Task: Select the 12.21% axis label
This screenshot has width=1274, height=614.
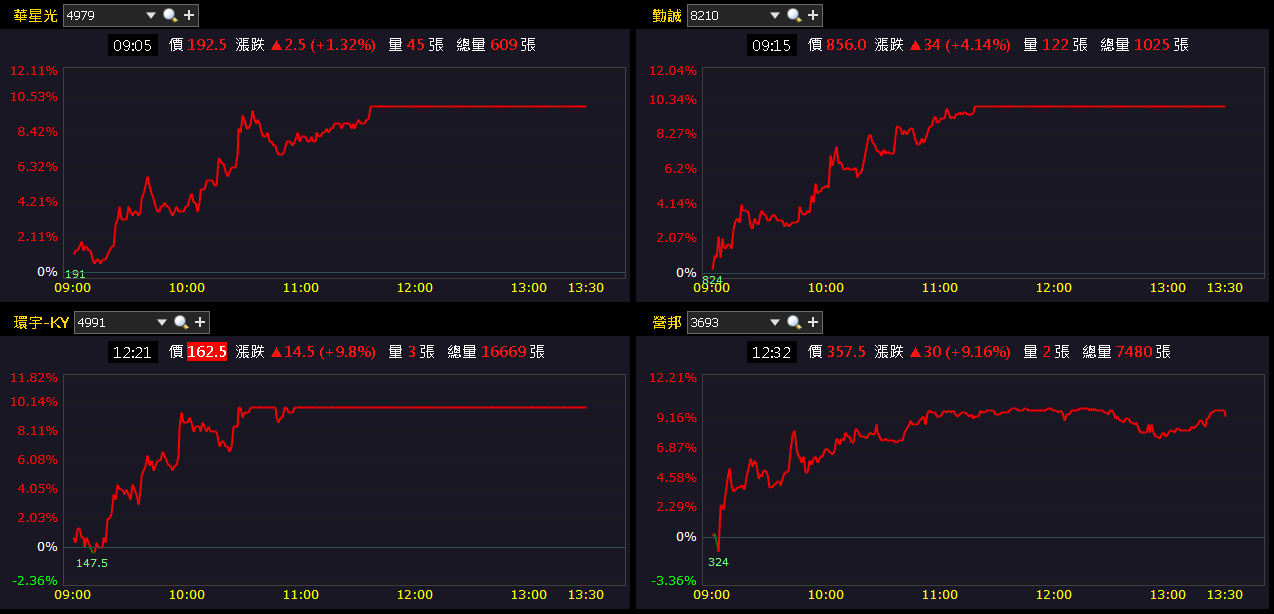Action: [x=673, y=377]
